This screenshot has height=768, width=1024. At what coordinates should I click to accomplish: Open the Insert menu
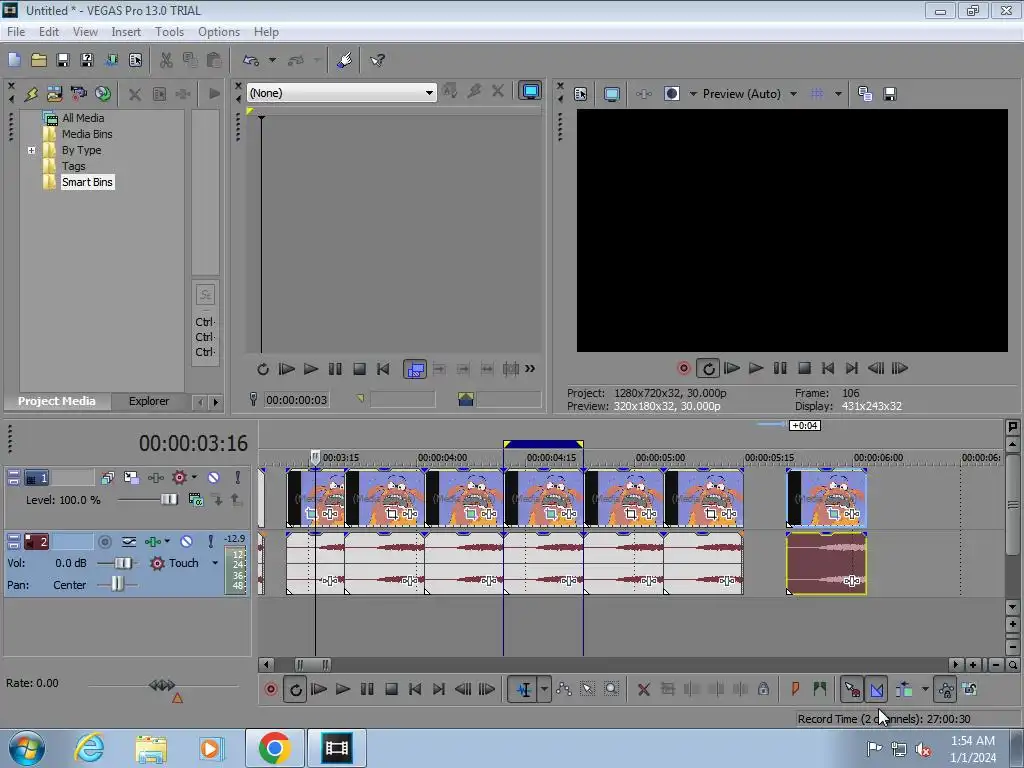pos(126,31)
